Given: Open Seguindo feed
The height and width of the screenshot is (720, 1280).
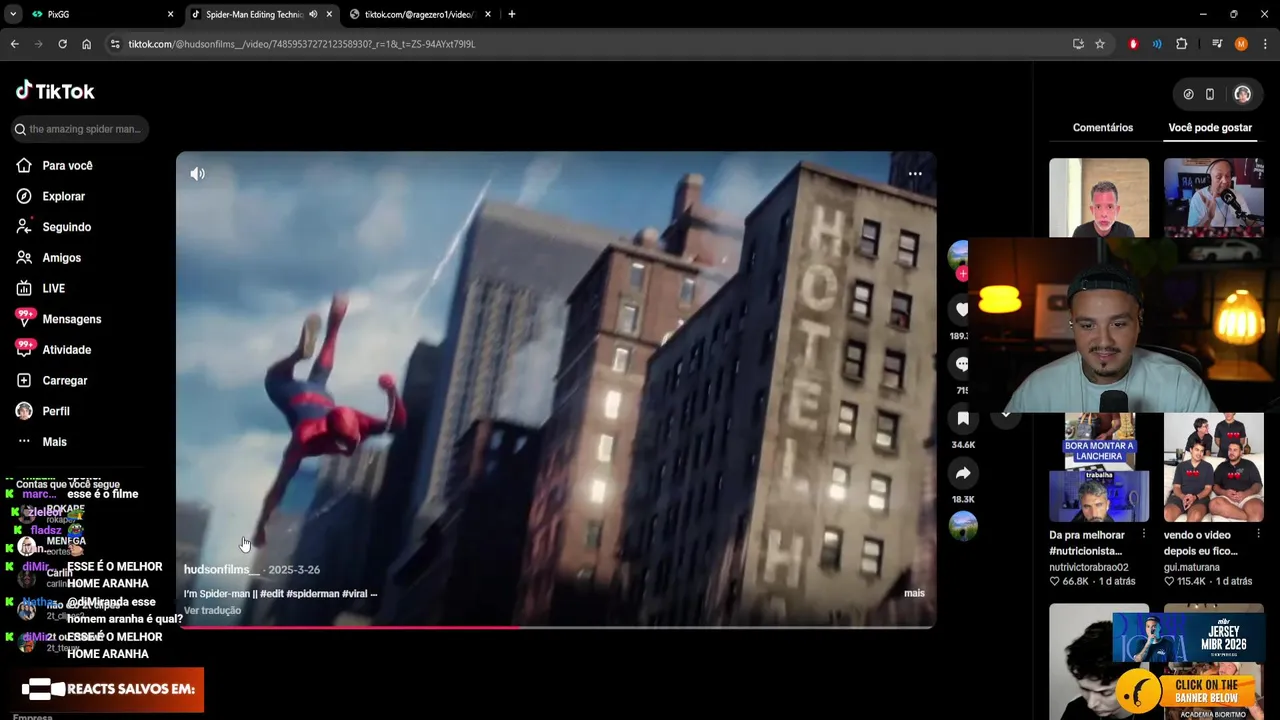Looking at the screenshot, I should [x=66, y=227].
